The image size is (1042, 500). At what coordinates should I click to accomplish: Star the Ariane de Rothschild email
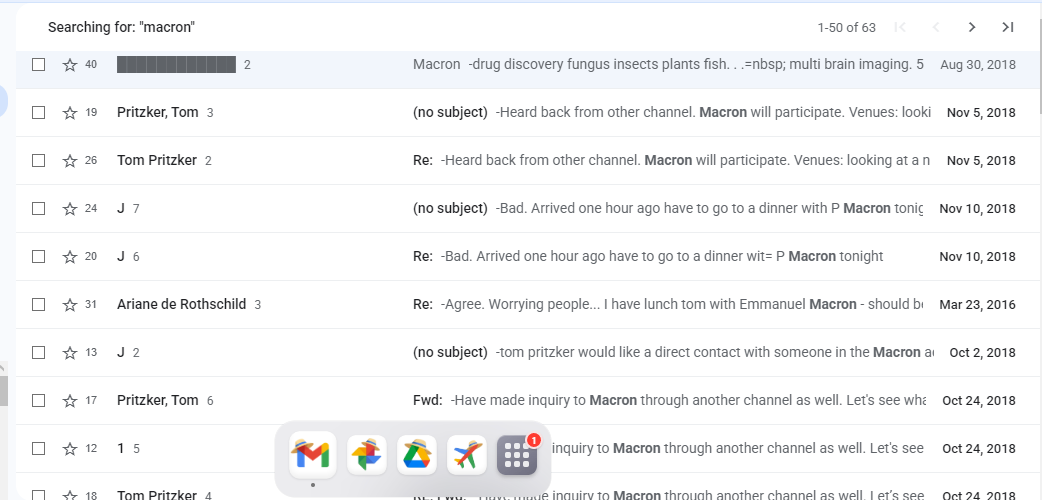point(70,305)
